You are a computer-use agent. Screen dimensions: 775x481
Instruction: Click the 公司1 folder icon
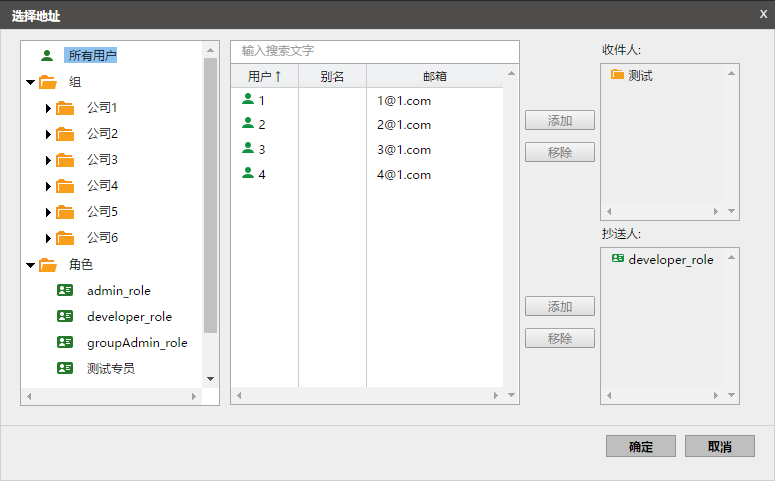(x=66, y=108)
